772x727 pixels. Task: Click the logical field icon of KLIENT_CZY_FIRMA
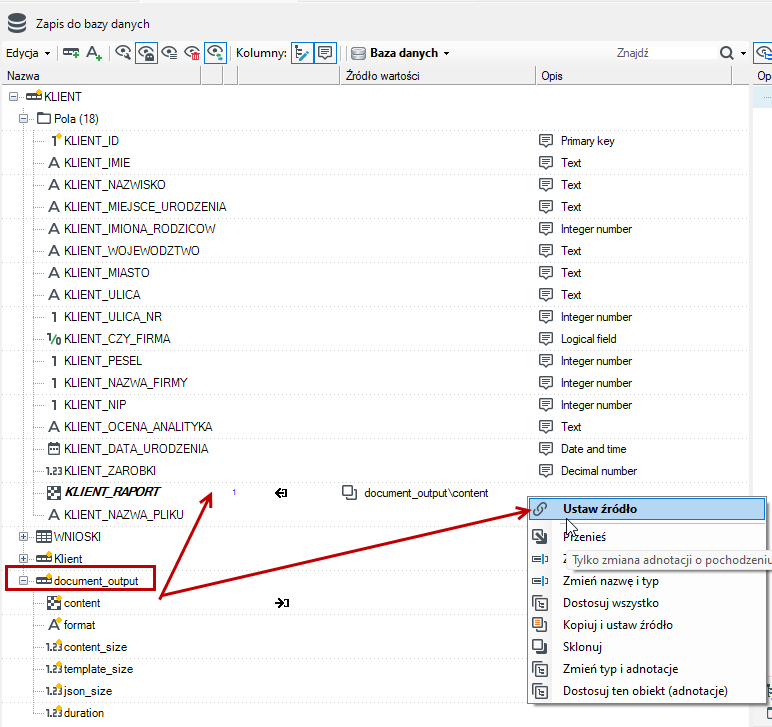[x=54, y=339]
